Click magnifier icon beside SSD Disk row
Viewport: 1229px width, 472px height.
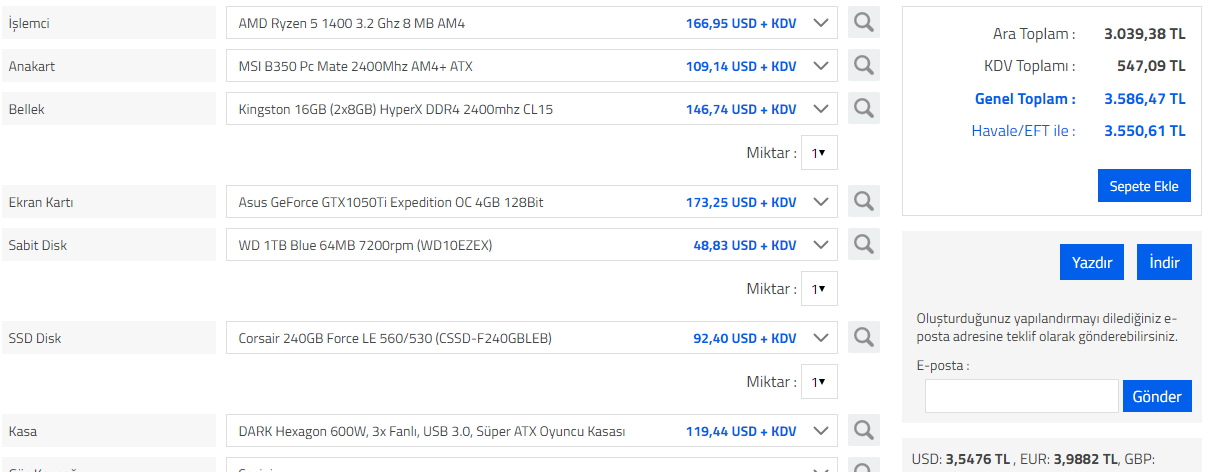[863, 338]
